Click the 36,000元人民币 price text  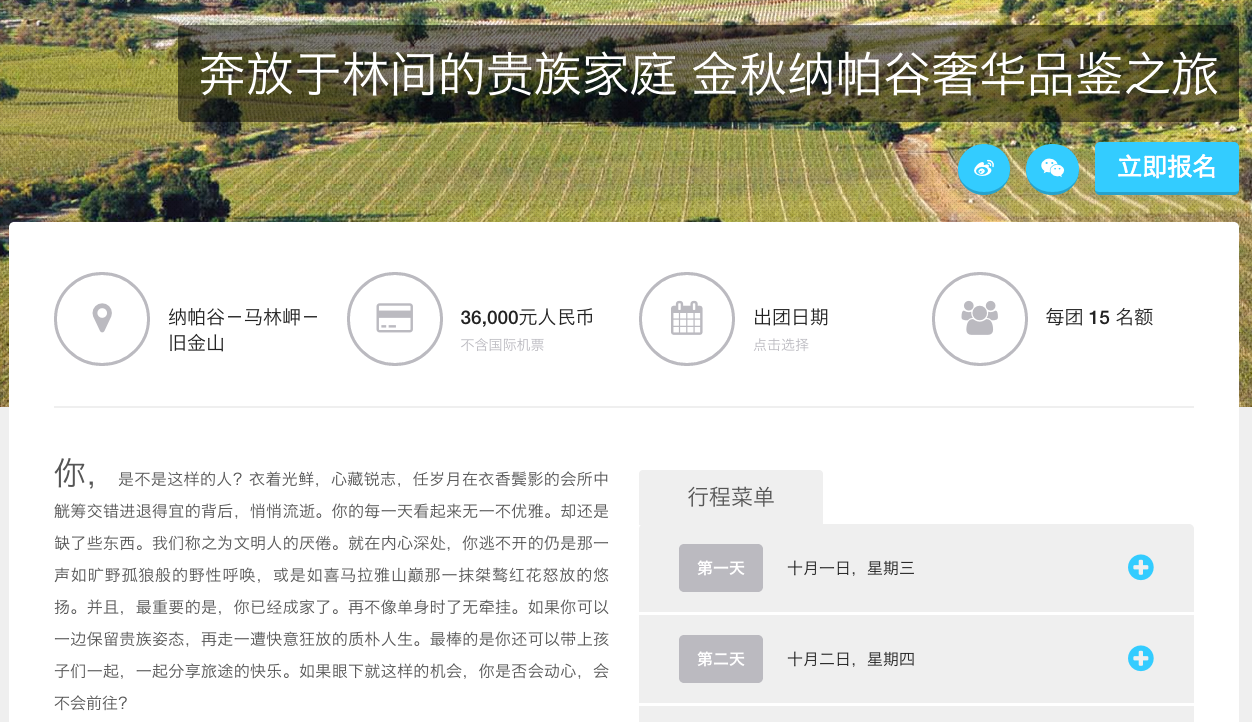point(527,318)
